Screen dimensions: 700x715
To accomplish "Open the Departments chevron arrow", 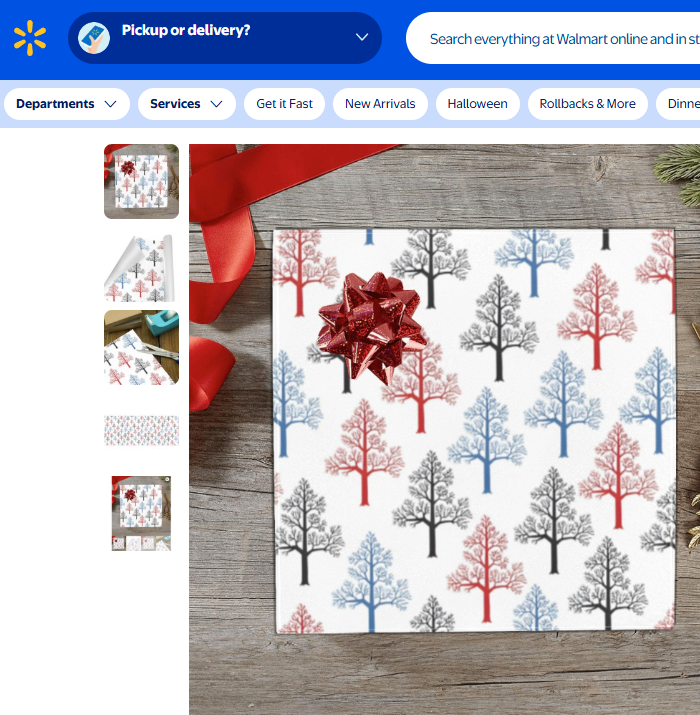I will pos(110,104).
